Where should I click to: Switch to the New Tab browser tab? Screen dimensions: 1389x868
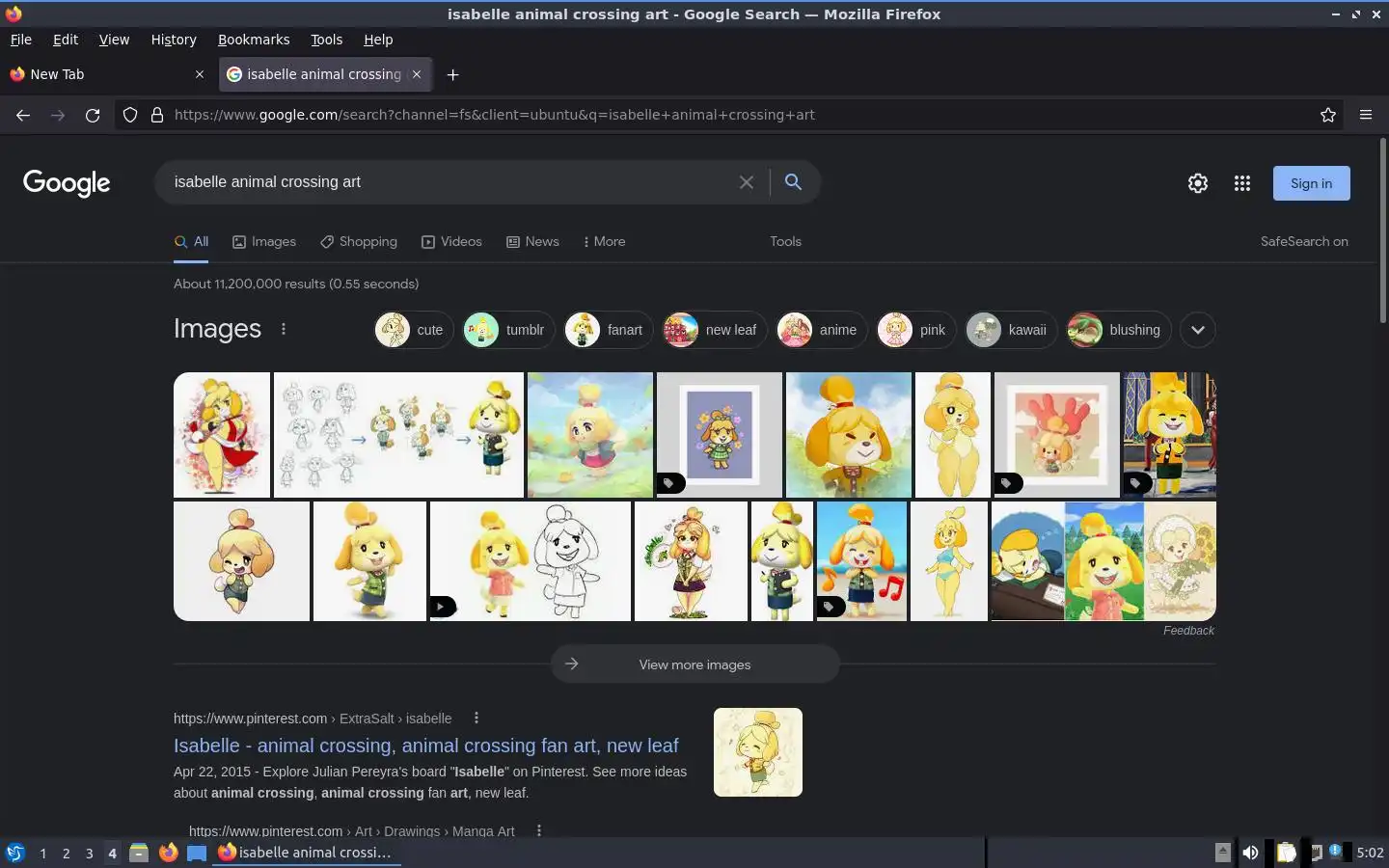pos(106,74)
